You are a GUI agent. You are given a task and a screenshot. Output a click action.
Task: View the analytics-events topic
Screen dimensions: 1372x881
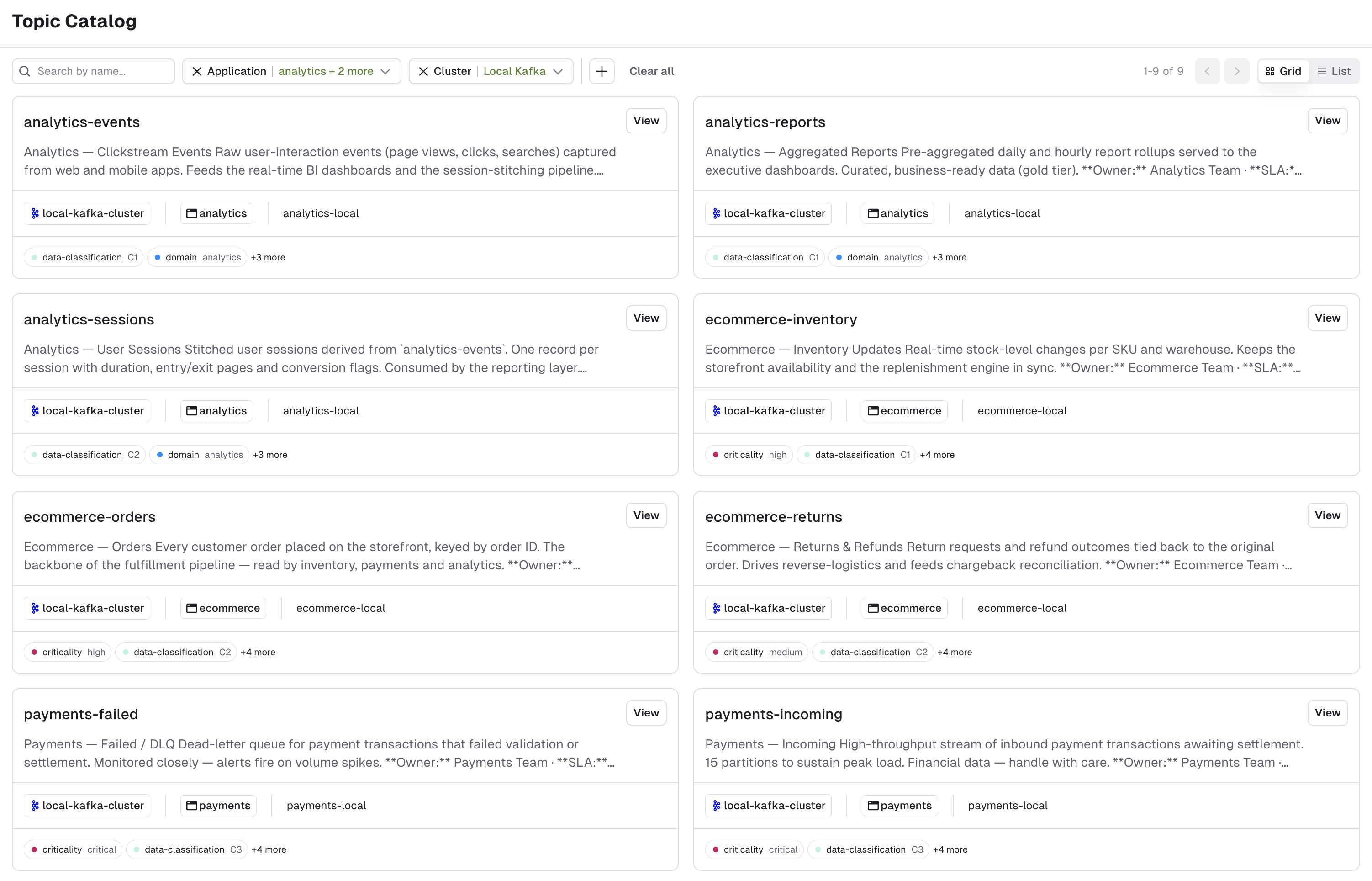646,121
